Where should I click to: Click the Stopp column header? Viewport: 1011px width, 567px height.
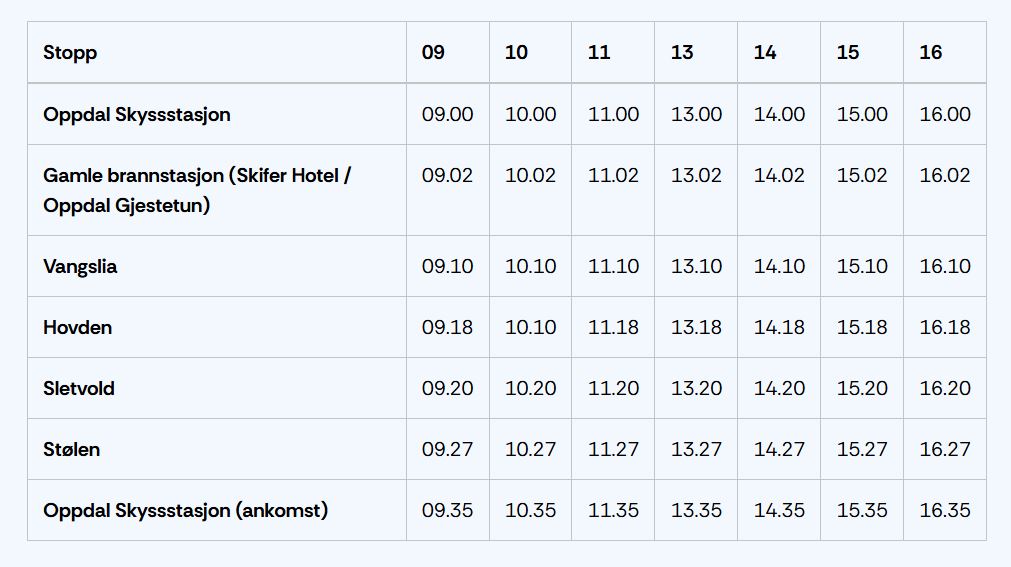pyautogui.click(x=70, y=53)
